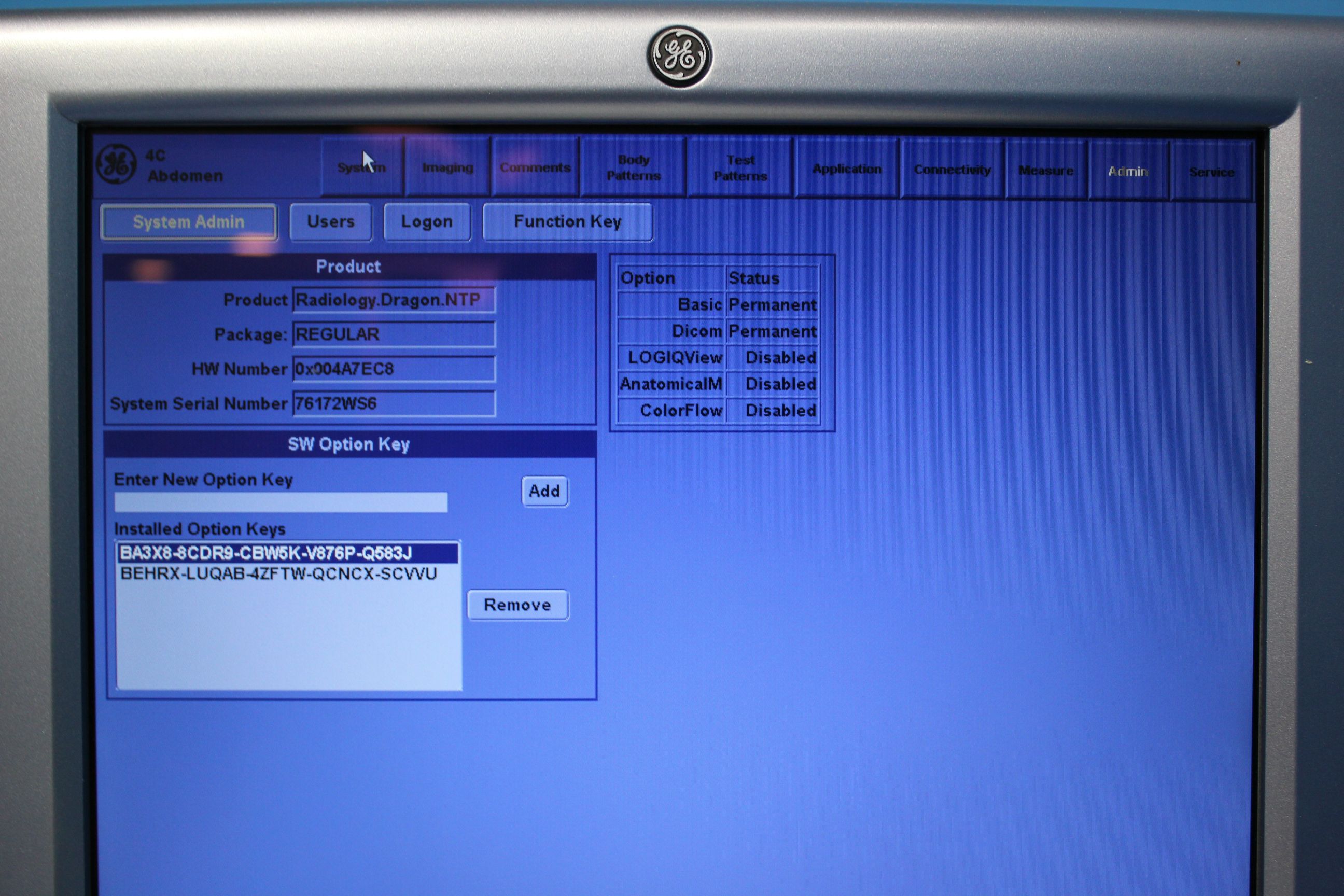Click the LOGIQView option row
This screenshot has height=896, width=1344.
(718, 358)
